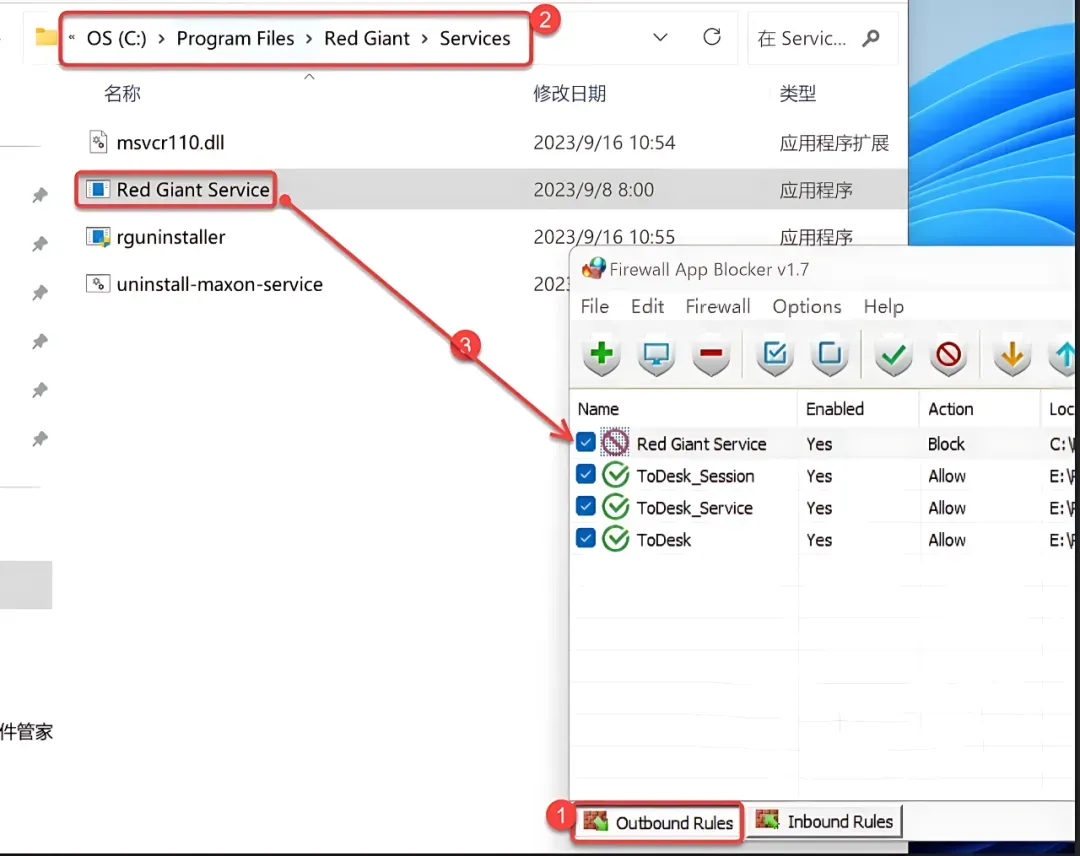Click the 2023/9/16 10:54 date cell

click(x=604, y=143)
